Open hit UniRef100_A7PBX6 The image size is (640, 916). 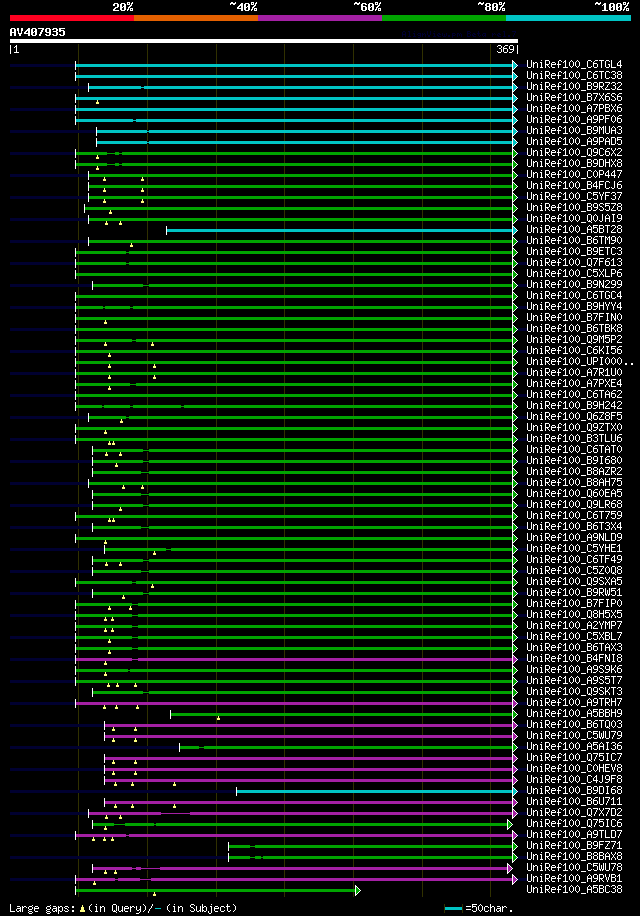tap(574, 109)
